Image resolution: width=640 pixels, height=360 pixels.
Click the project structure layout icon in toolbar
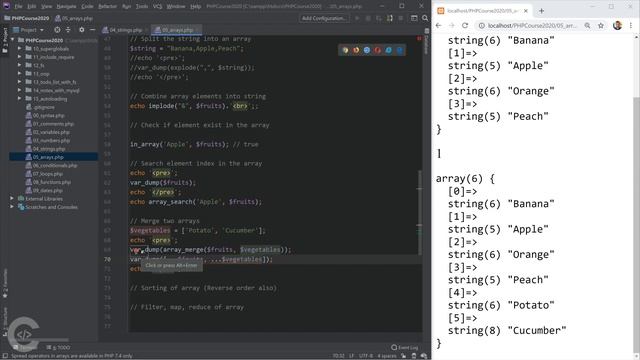pyautogui.click(x=414, y=18)
